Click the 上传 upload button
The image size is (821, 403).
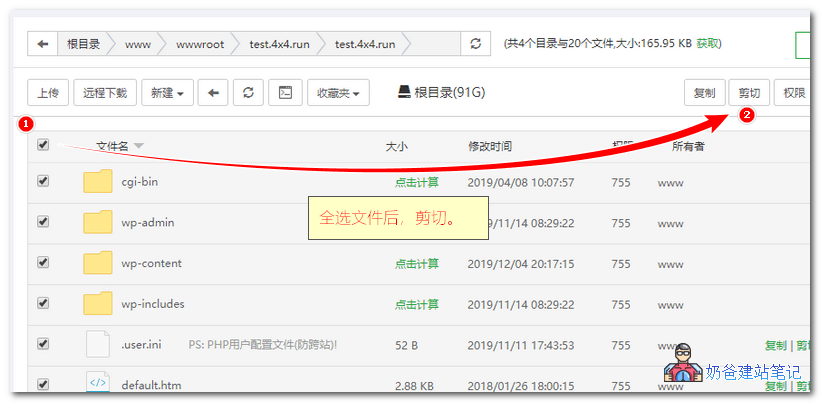pos(47,93)
